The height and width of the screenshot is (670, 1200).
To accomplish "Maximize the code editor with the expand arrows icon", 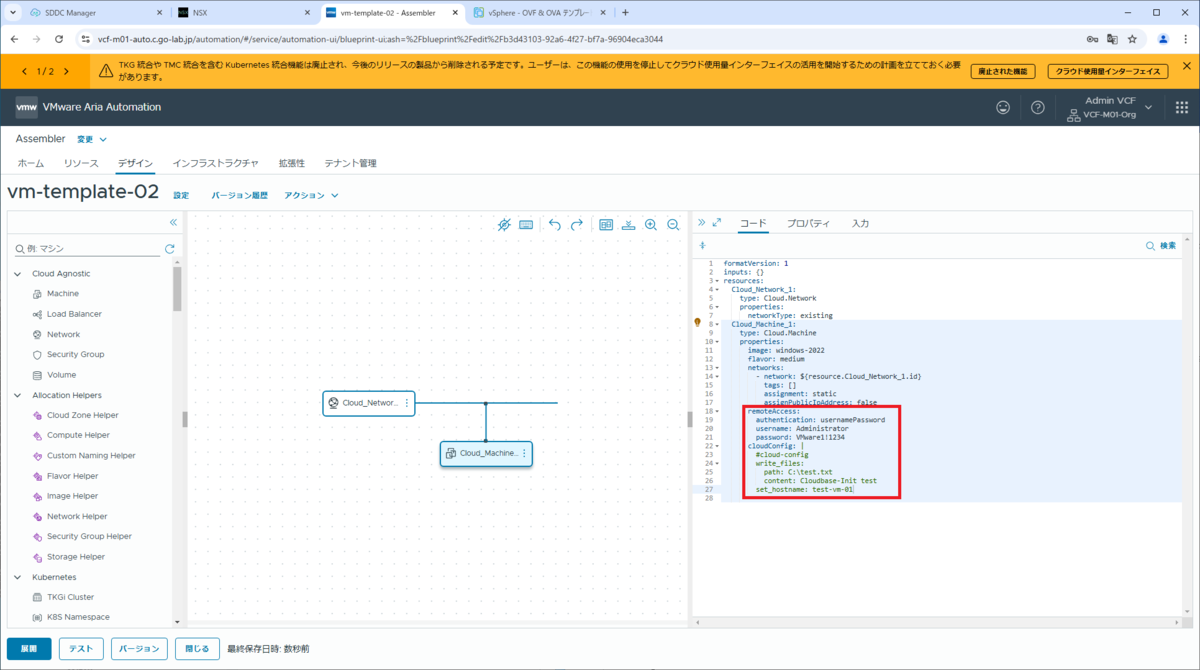I will 716,223.
